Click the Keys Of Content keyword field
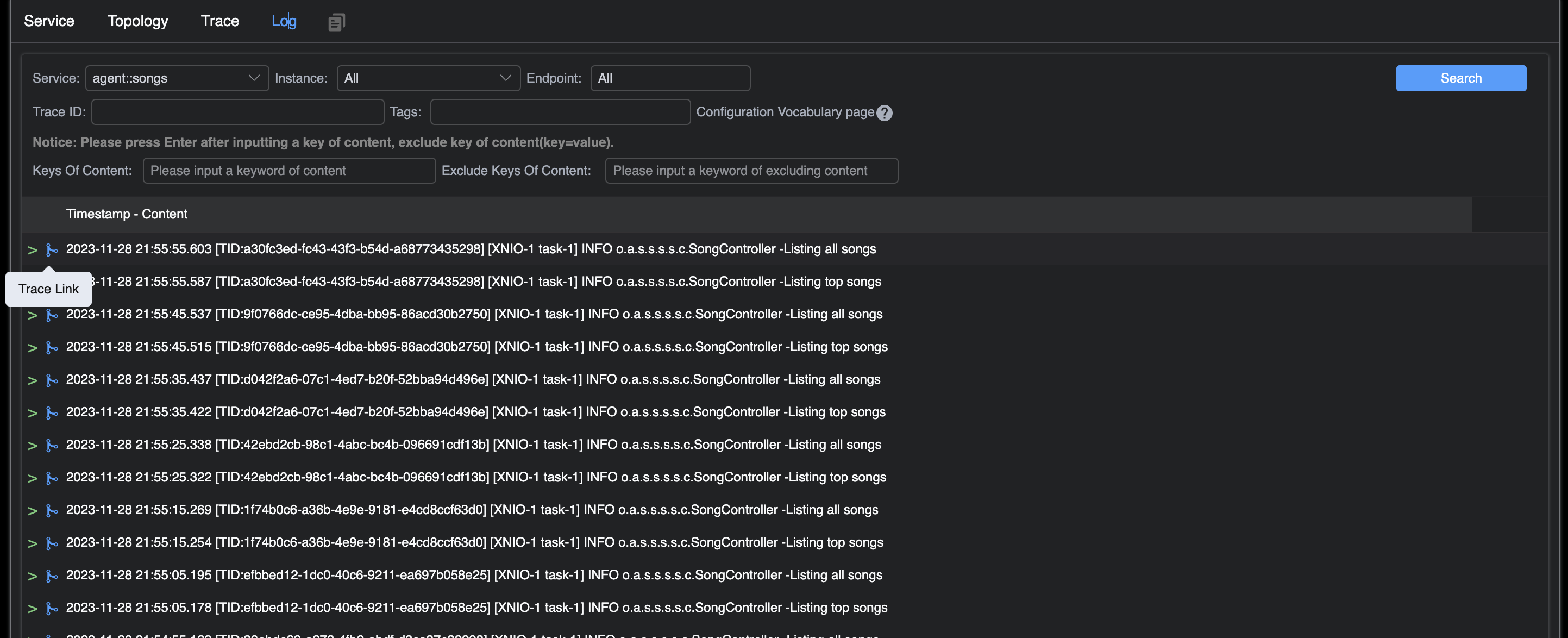The height and width of the screenshot is (638, 1568). coord(288,171)
